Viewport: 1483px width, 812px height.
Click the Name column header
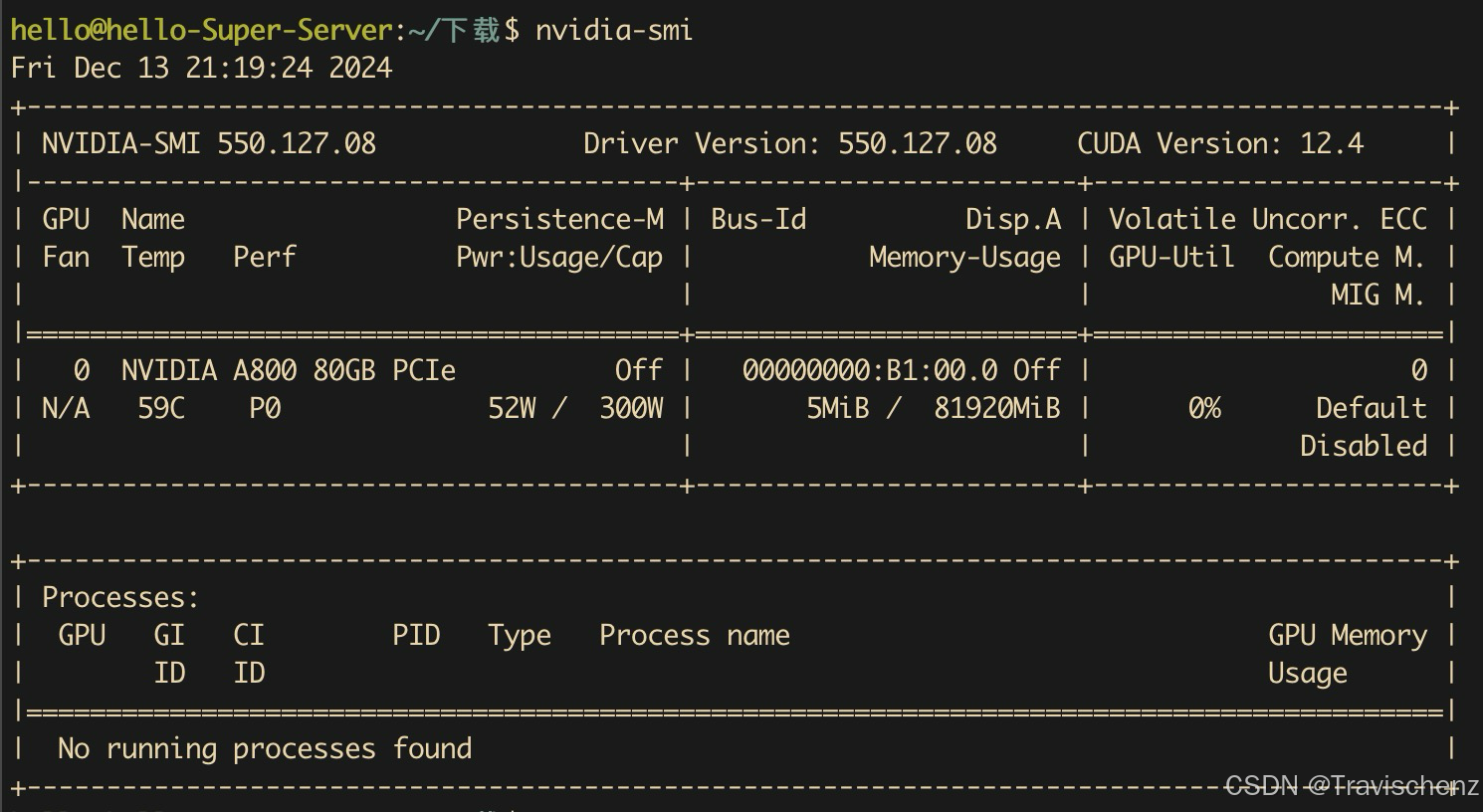click(x=153, y=219)
